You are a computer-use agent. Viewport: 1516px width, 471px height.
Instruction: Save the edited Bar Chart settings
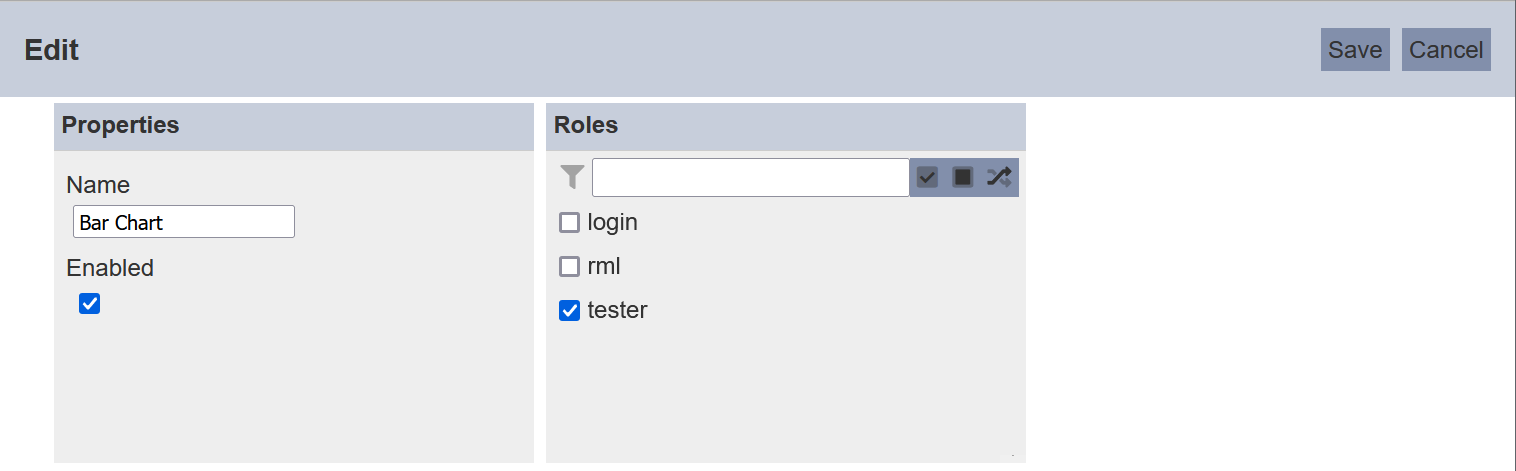1355,50
